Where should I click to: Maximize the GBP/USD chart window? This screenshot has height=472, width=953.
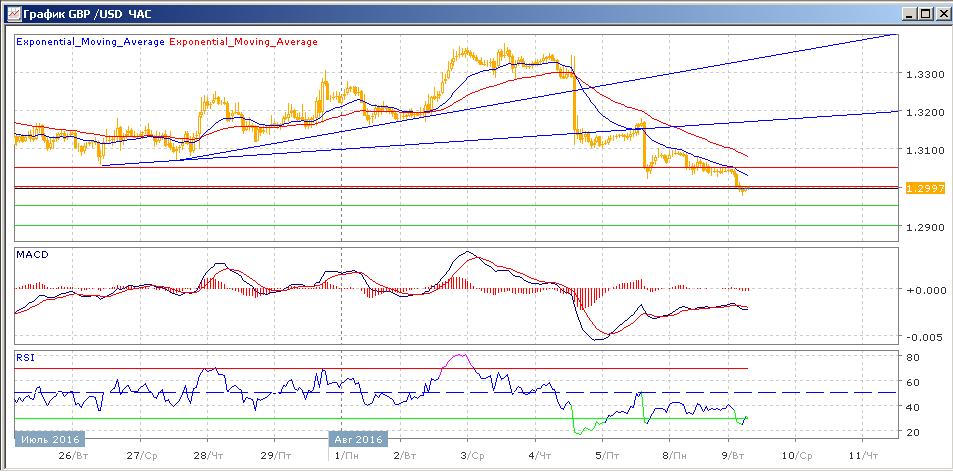(925, 14)
